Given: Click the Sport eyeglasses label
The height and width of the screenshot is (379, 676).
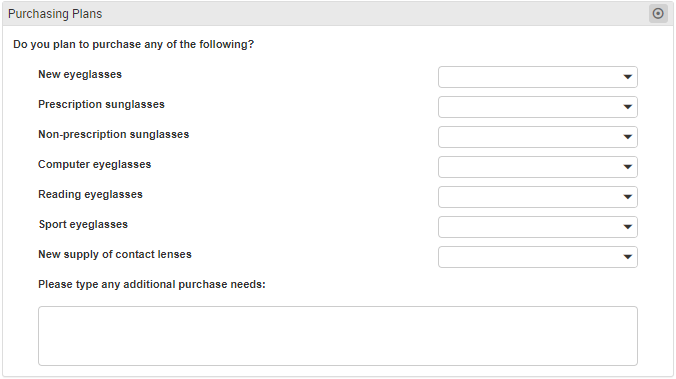Looking at the screenshot, I should pyautogui.click(x=83, y=224).
